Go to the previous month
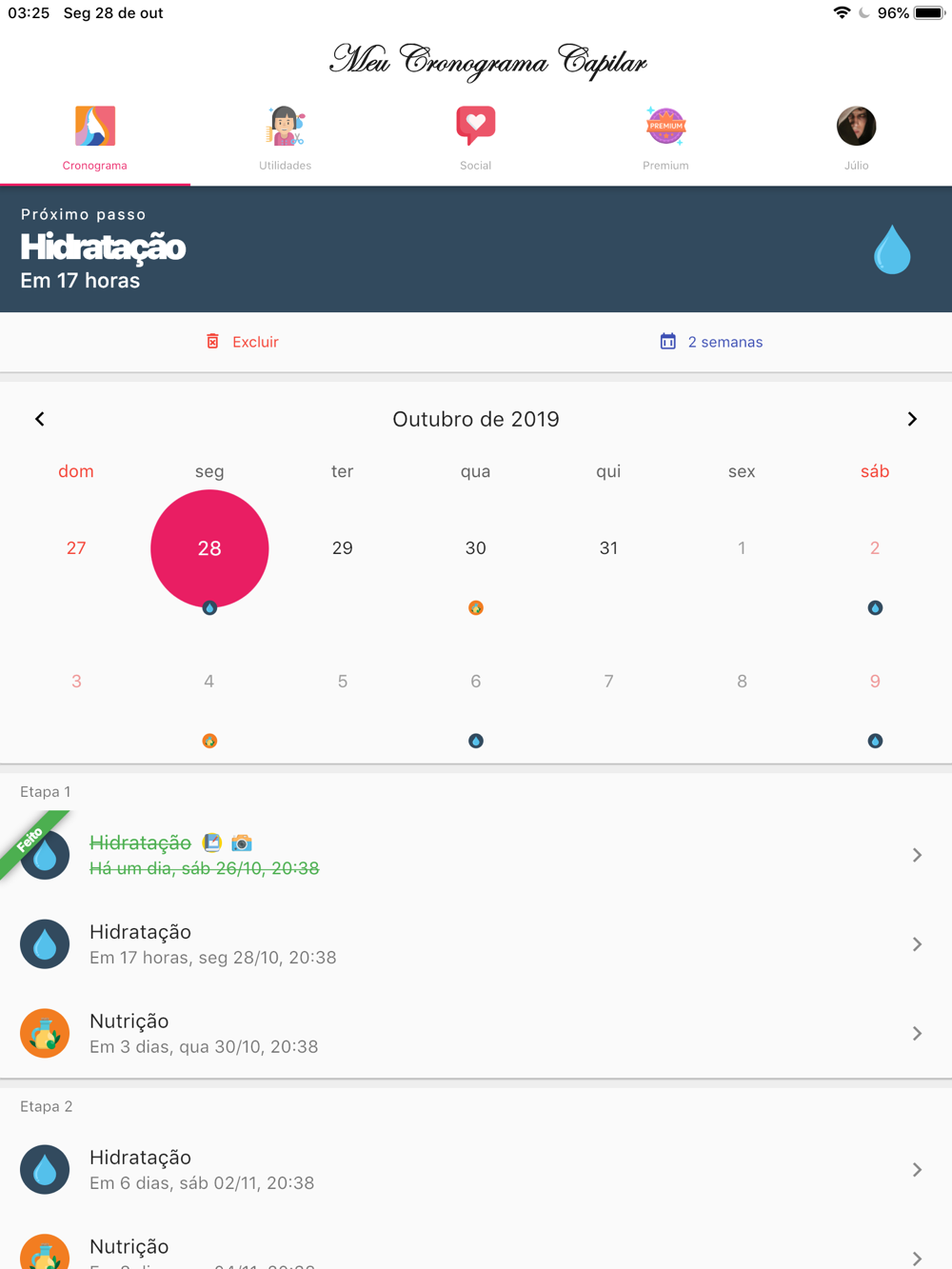 40,419
